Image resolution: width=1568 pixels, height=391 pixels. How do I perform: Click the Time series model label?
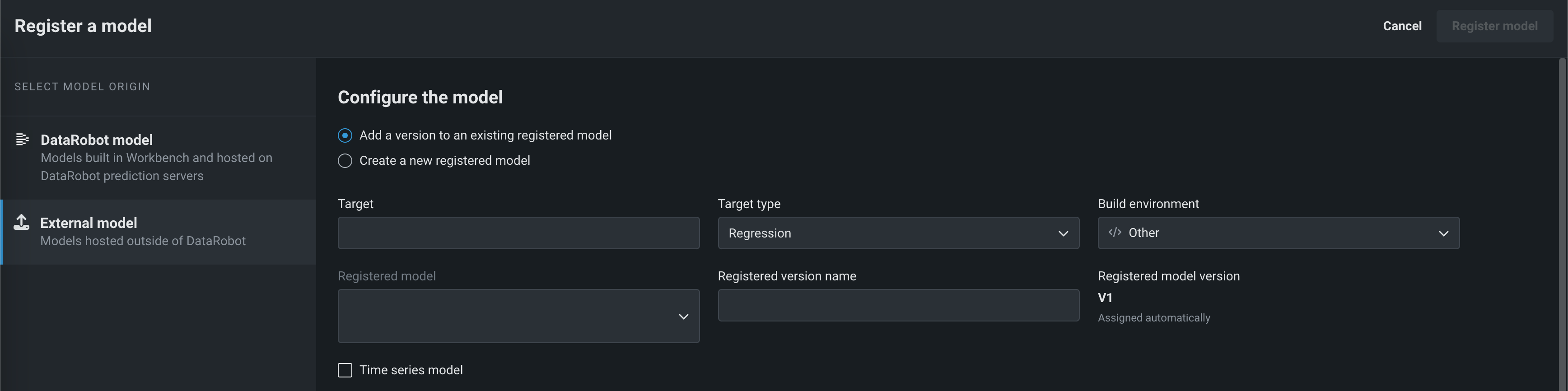(x=411, y=370)
